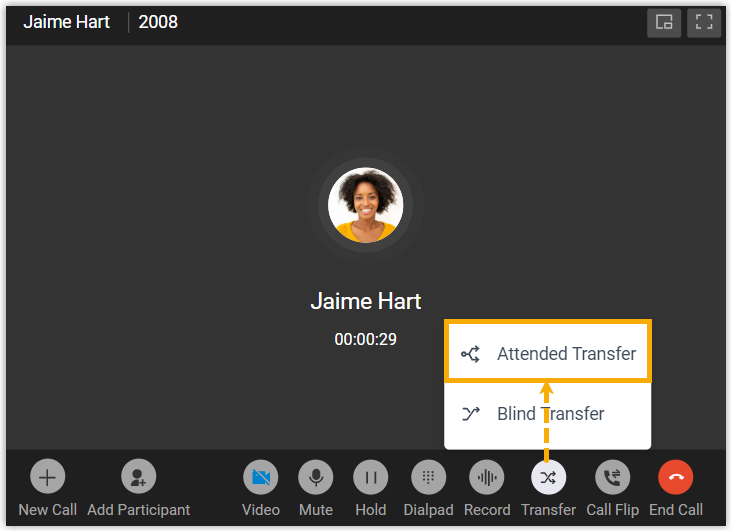Click Jaime Hart's avatar photo

coord(366,205)
